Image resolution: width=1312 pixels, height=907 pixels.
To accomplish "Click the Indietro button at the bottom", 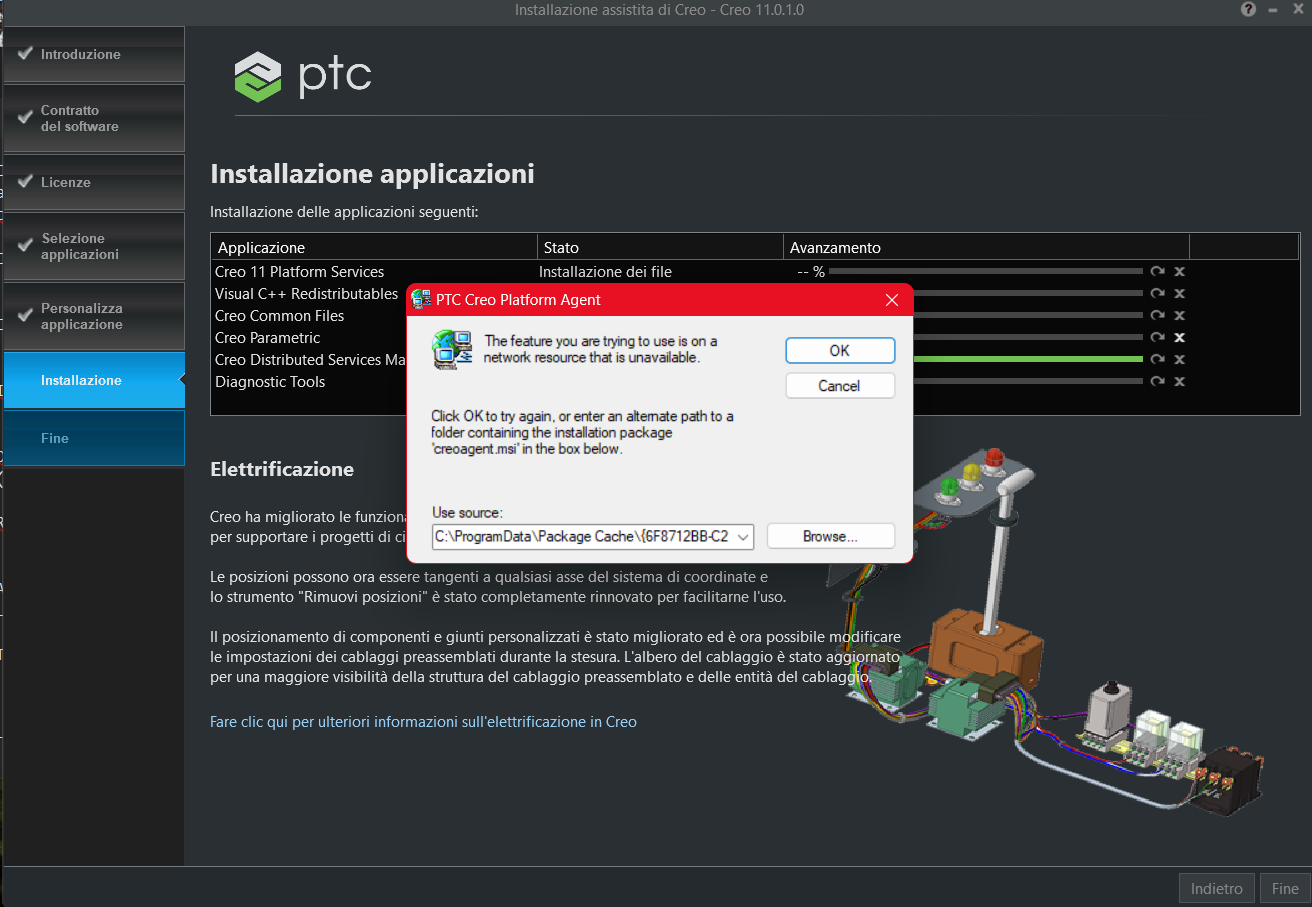I will click(1217, 888).
